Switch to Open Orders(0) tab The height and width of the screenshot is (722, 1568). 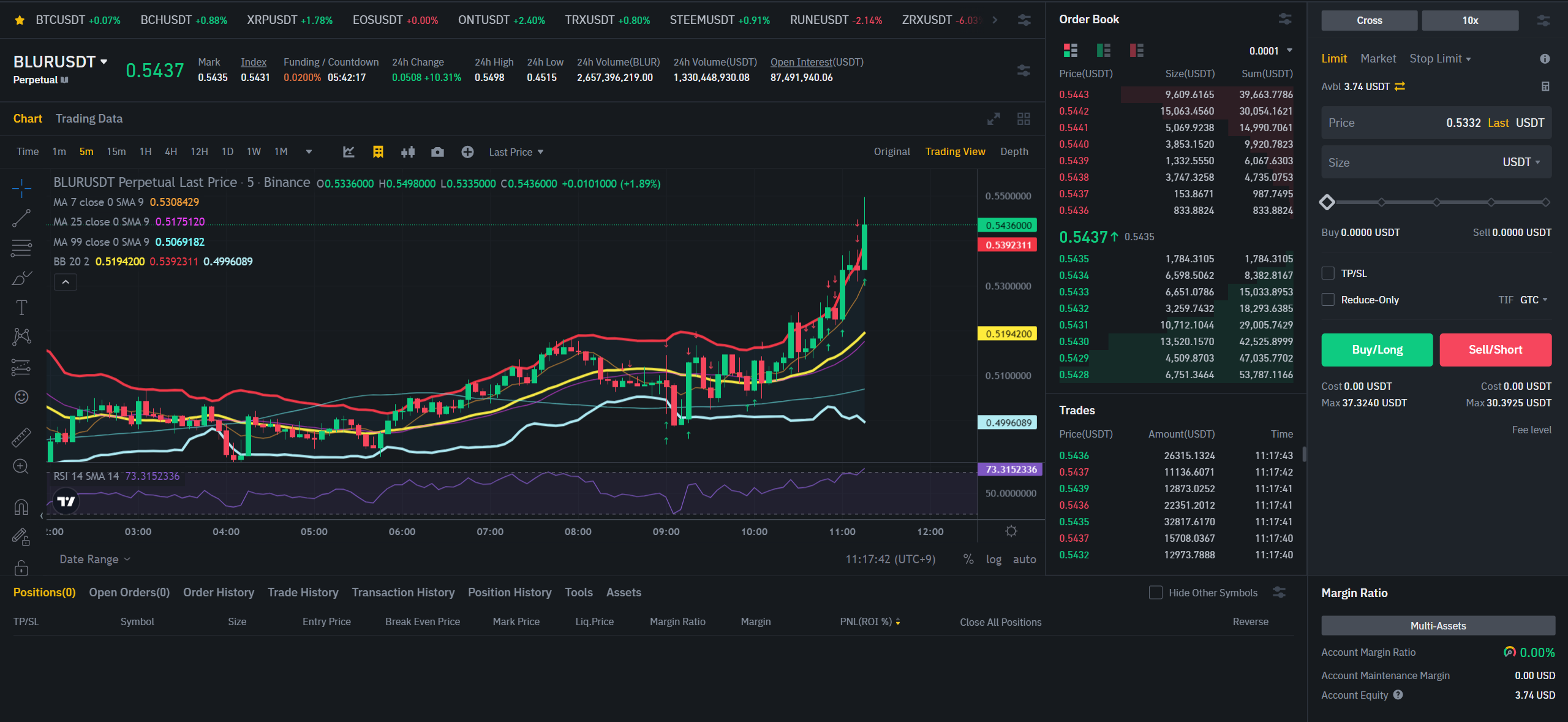(x=129, y=592)
